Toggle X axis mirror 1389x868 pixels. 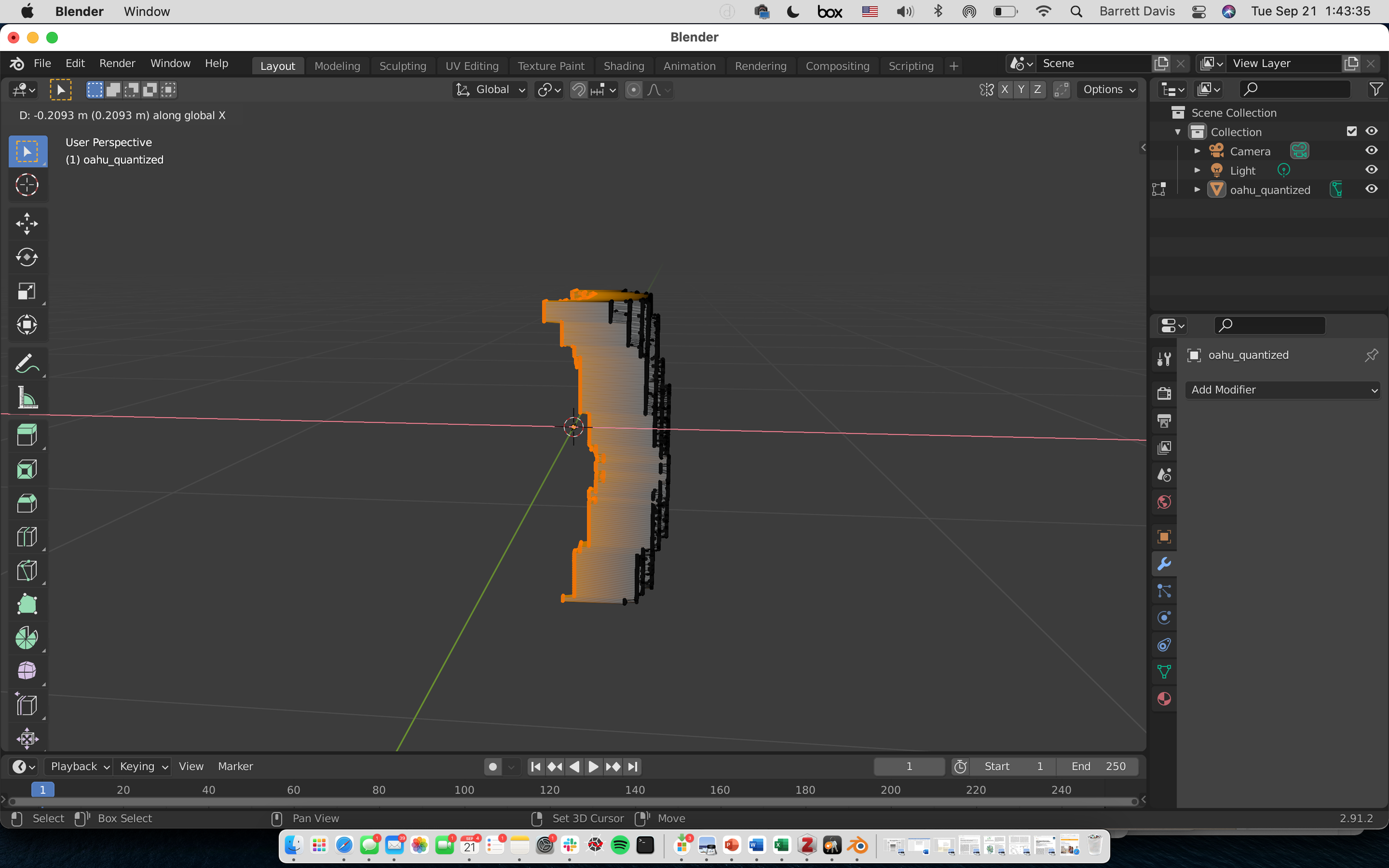[1005, 90]
